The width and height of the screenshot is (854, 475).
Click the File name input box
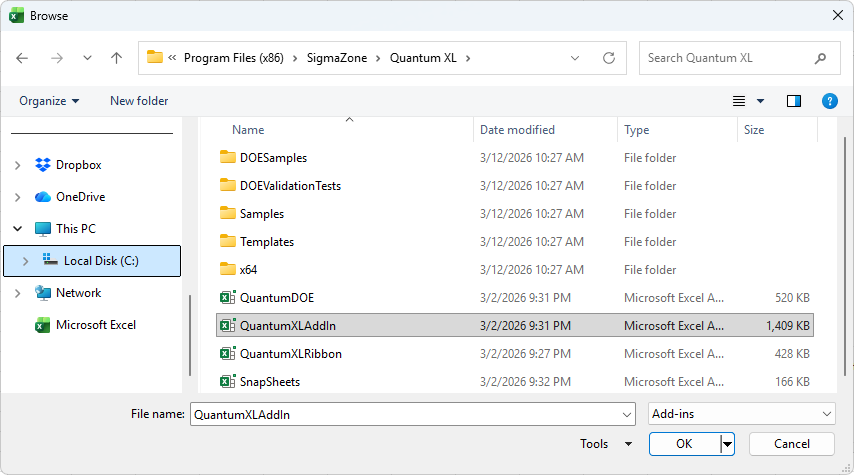click(x=406, y=415)
